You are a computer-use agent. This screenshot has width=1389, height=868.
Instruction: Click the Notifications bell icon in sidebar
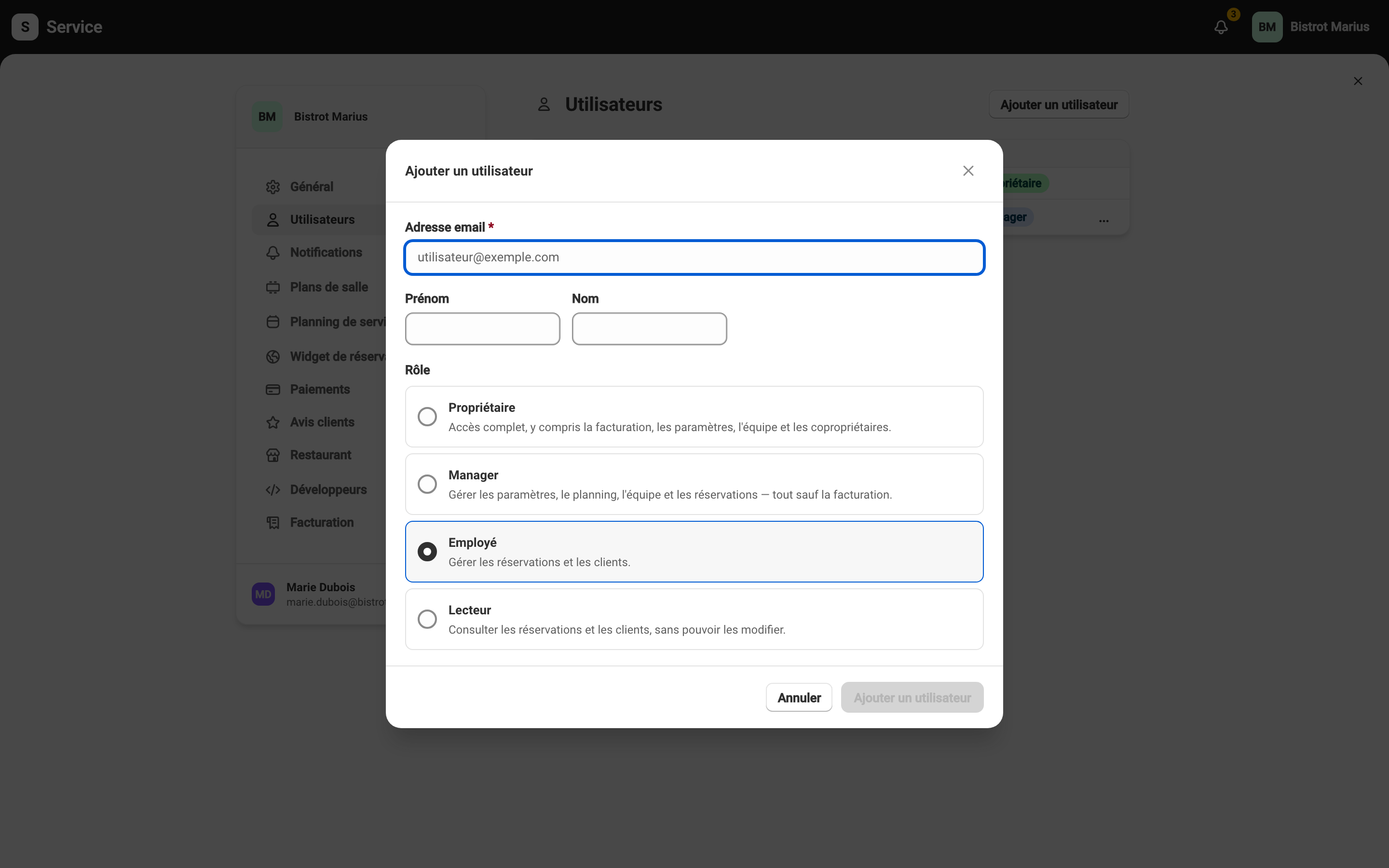(x=273, y=253)
